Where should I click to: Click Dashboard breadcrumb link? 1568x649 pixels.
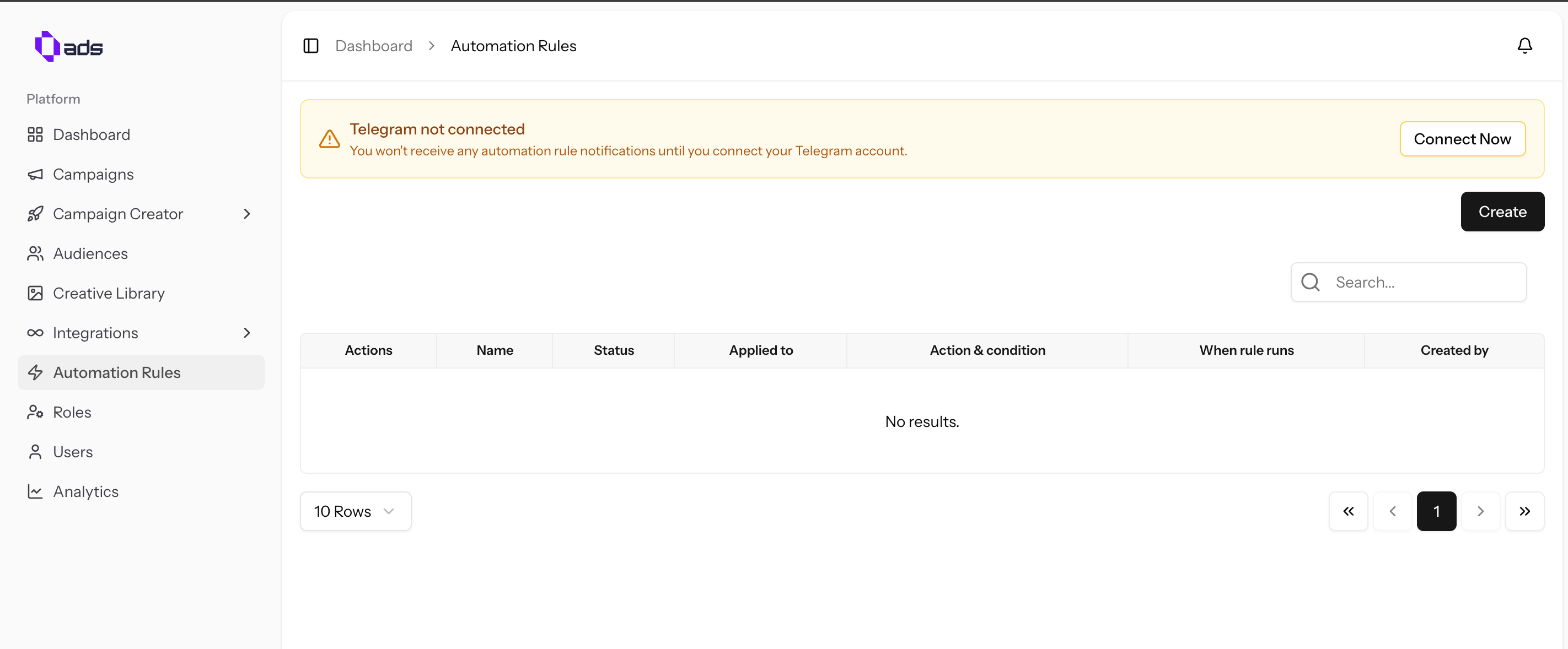pos(374,46)
